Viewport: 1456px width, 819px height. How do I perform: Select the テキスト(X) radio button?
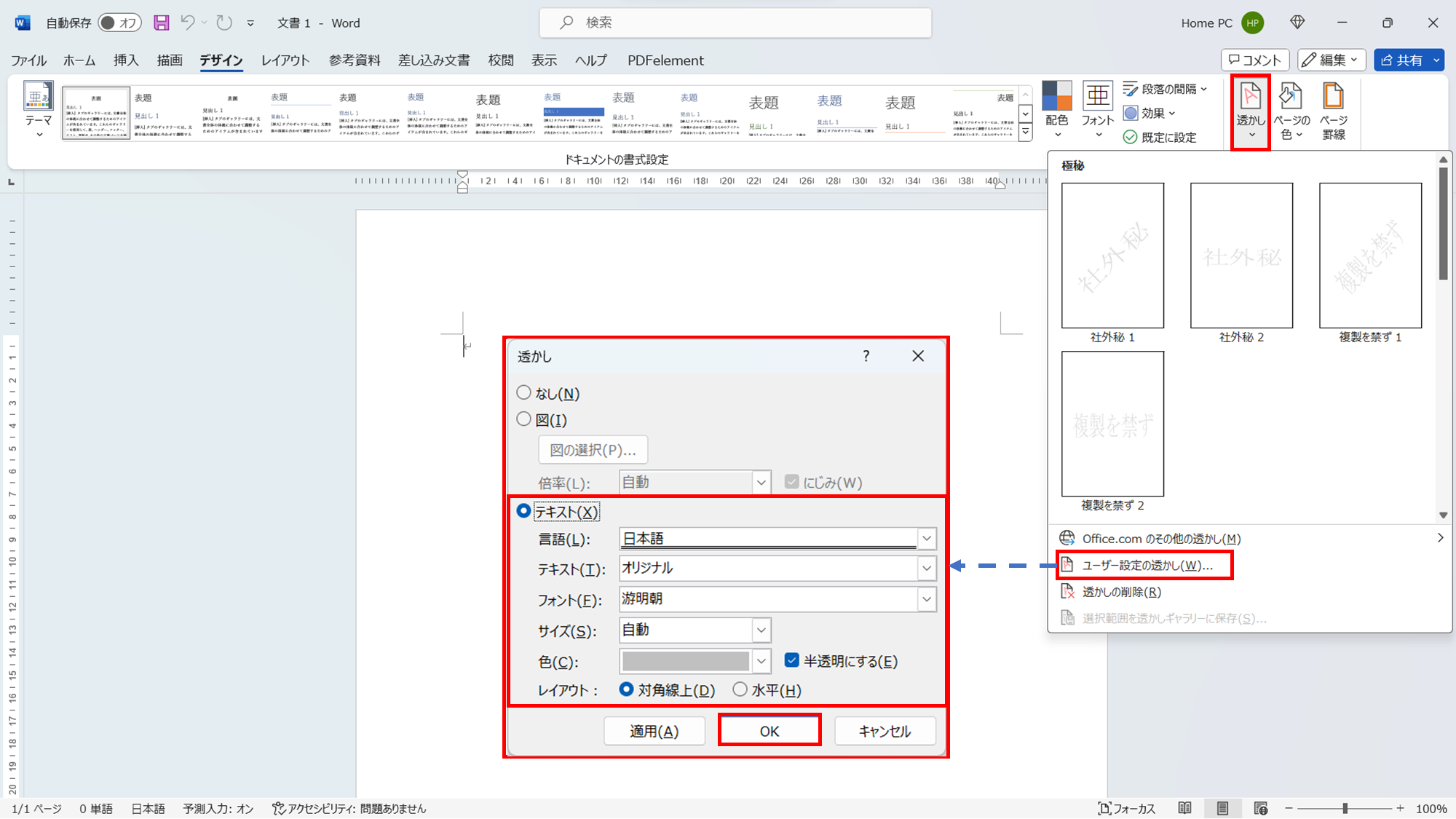pyautogui.click(x=523, y=511)
